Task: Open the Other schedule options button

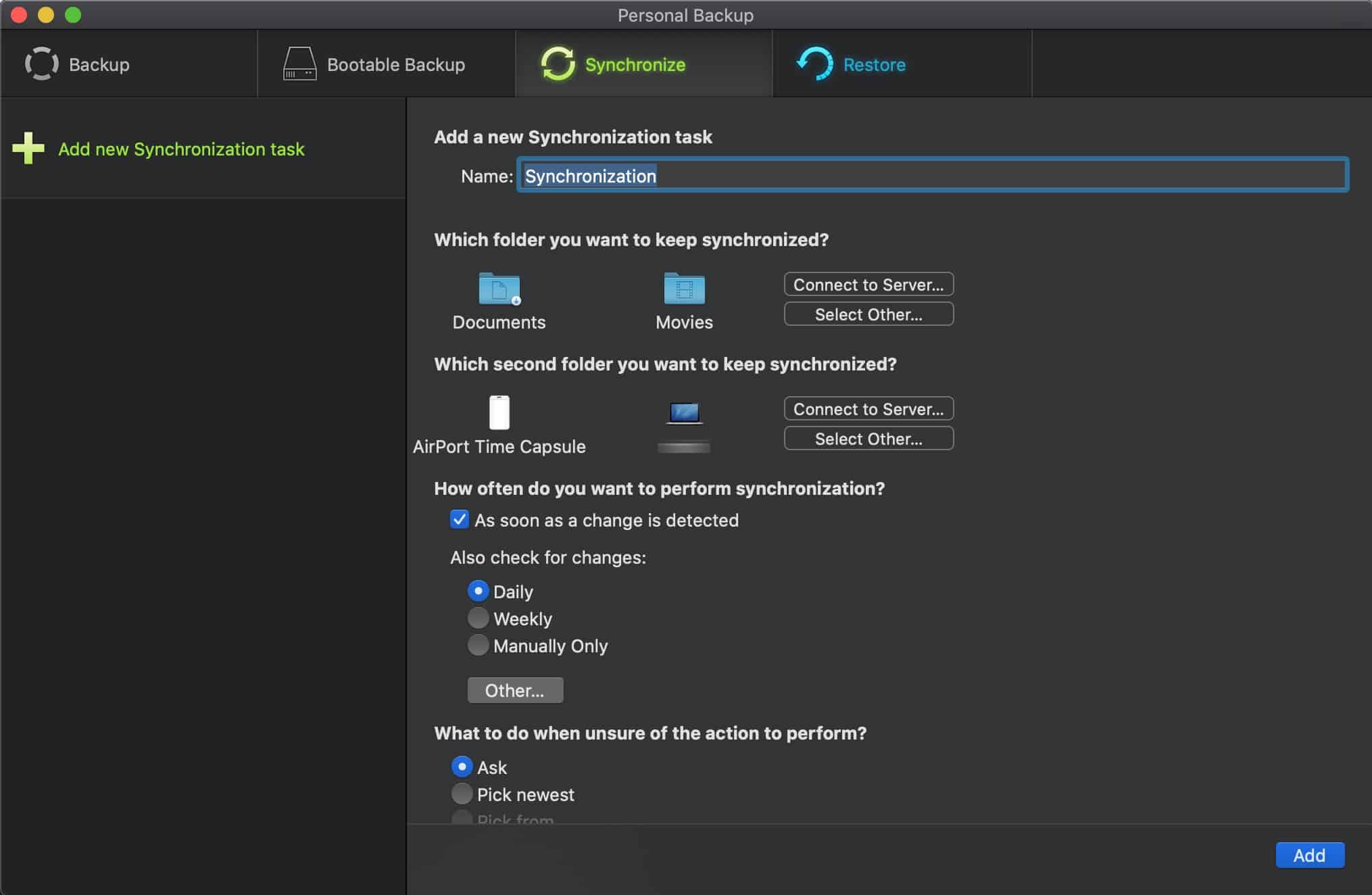Action: pyautogui.click(x=515, y=690)
